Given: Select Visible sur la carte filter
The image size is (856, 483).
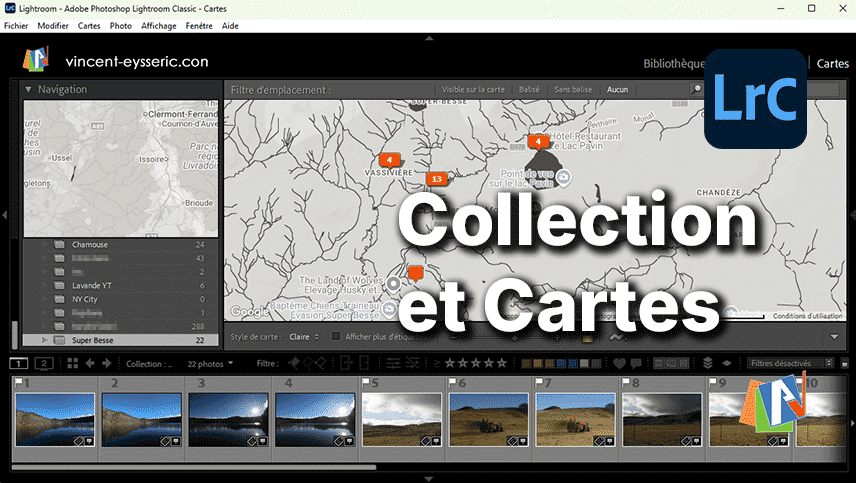Looking at the screenshot, I should 473,90.
